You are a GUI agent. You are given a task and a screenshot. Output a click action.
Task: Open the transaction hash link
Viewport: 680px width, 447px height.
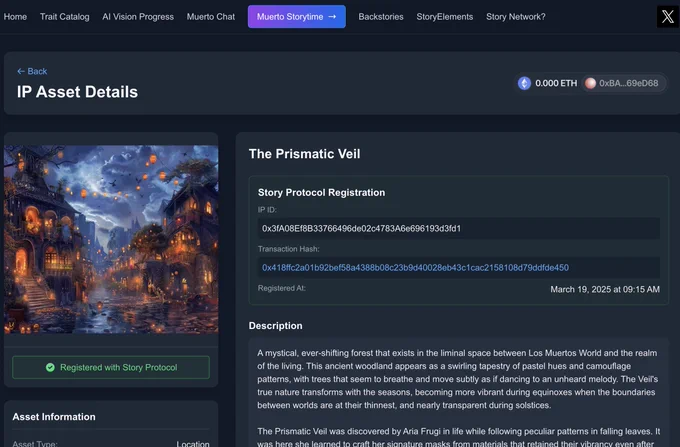pos(415,268)
